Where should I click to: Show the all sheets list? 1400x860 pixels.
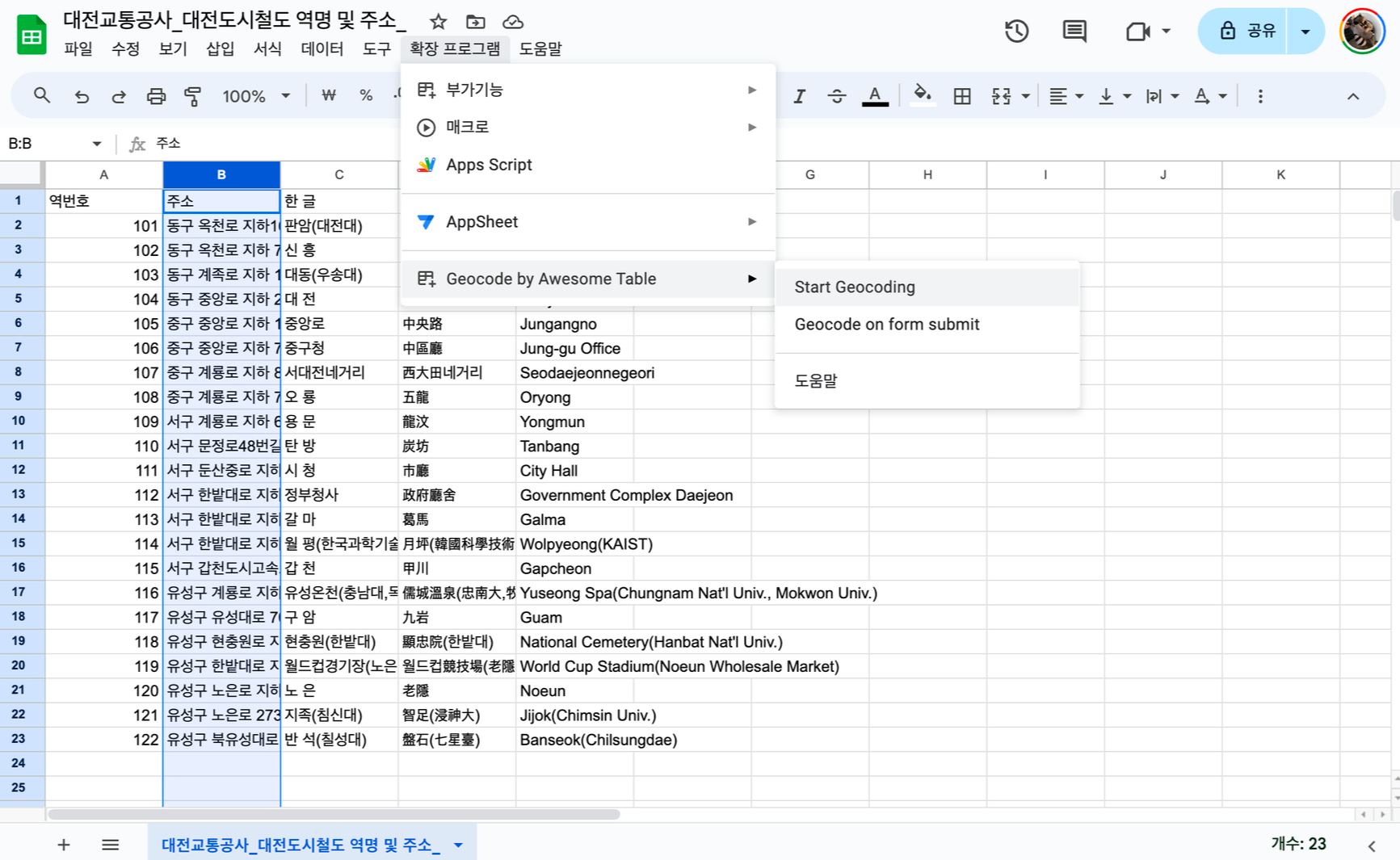pyautogui.click(x=111, y=845)
